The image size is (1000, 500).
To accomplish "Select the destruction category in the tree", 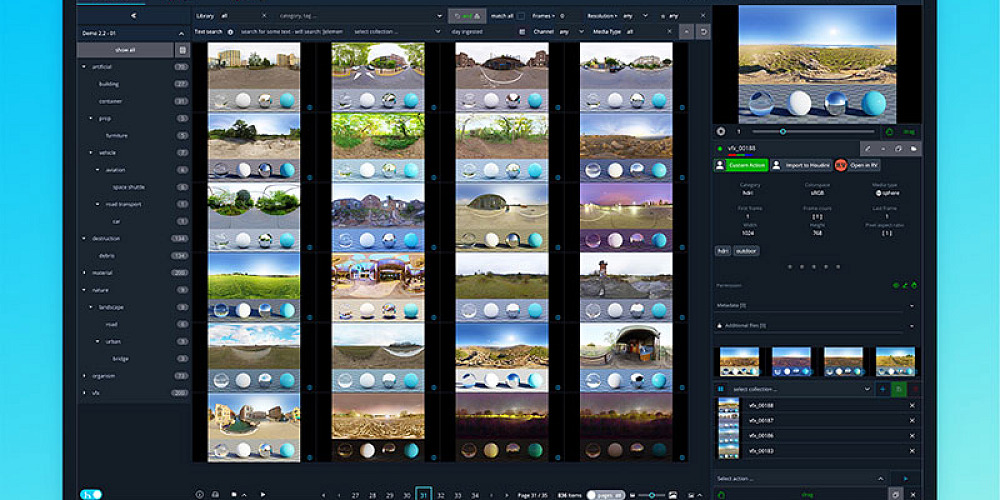I will 107,239.
